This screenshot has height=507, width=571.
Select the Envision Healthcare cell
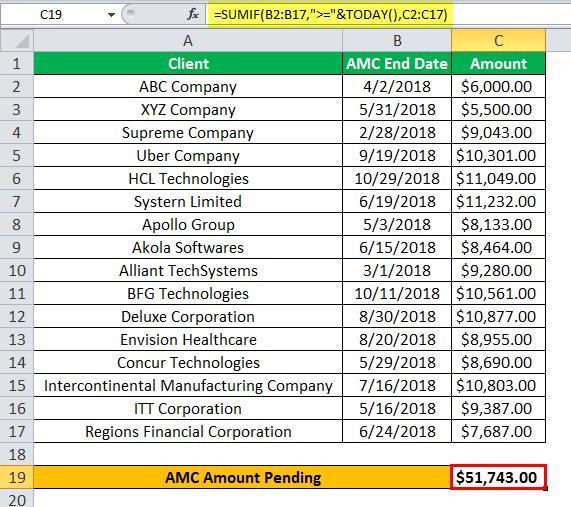tap(188, 339)
